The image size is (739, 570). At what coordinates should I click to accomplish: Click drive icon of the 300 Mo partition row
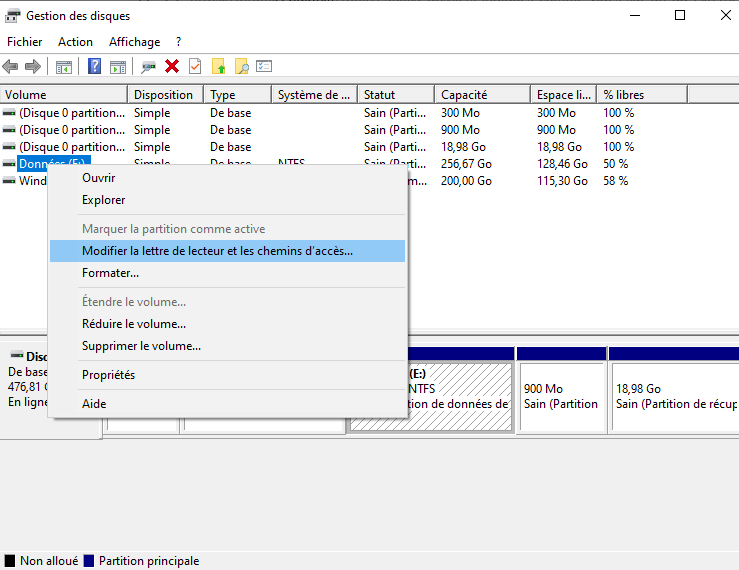click(x=9, y=113)
